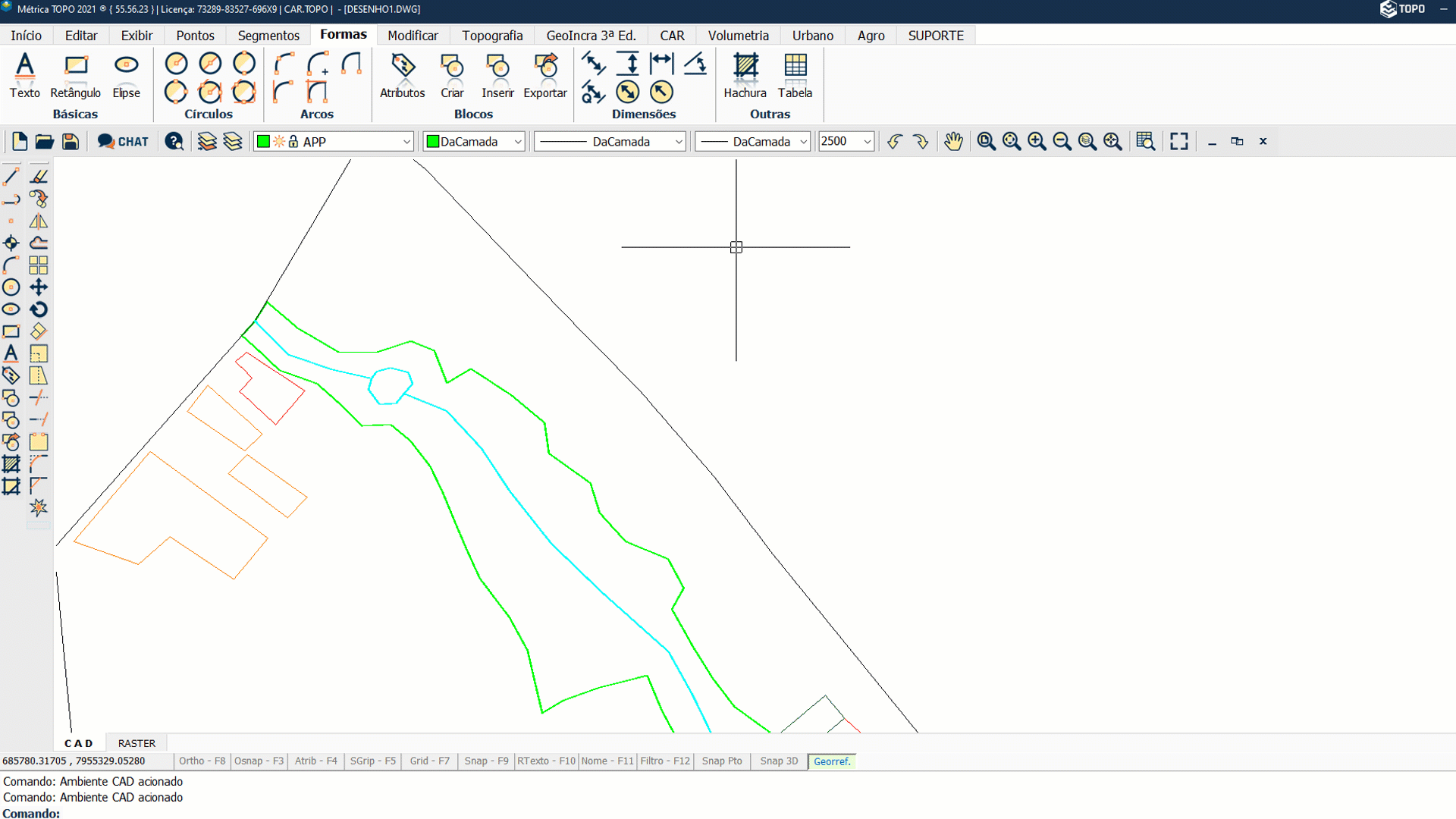Click the Comando input line

point(728,813)
